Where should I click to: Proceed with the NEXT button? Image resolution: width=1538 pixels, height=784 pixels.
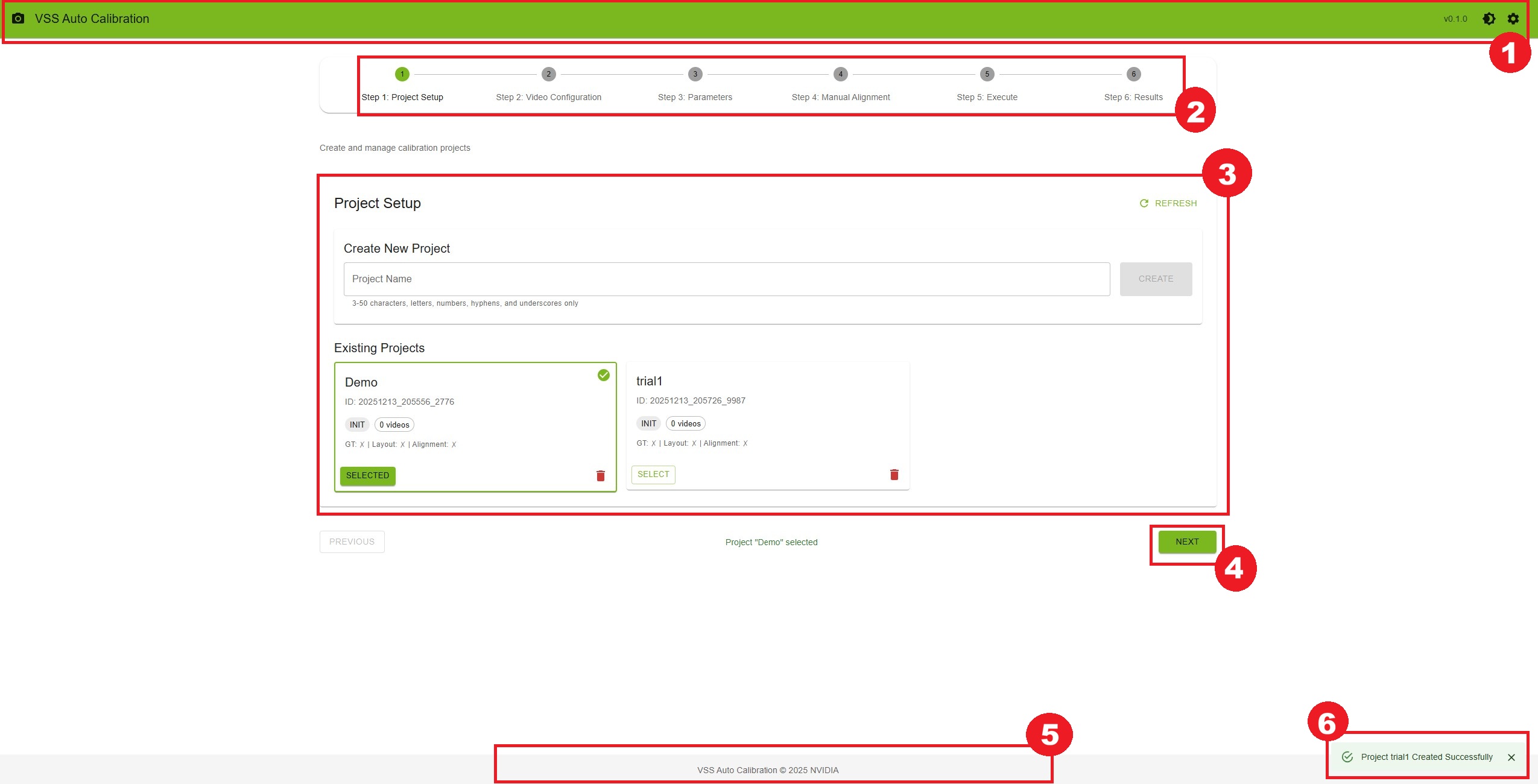(1186, 542)
